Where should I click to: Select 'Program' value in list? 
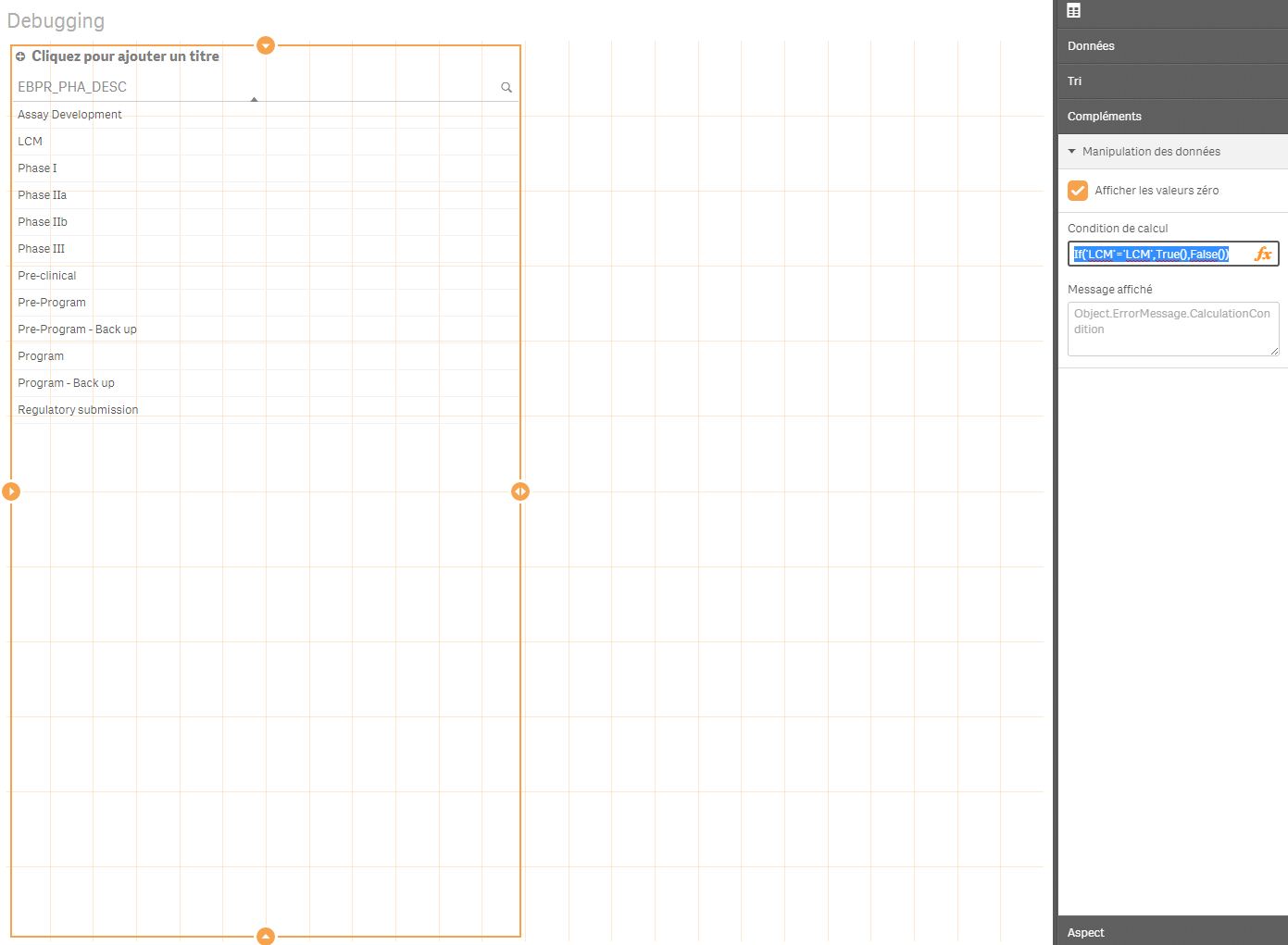266,356
